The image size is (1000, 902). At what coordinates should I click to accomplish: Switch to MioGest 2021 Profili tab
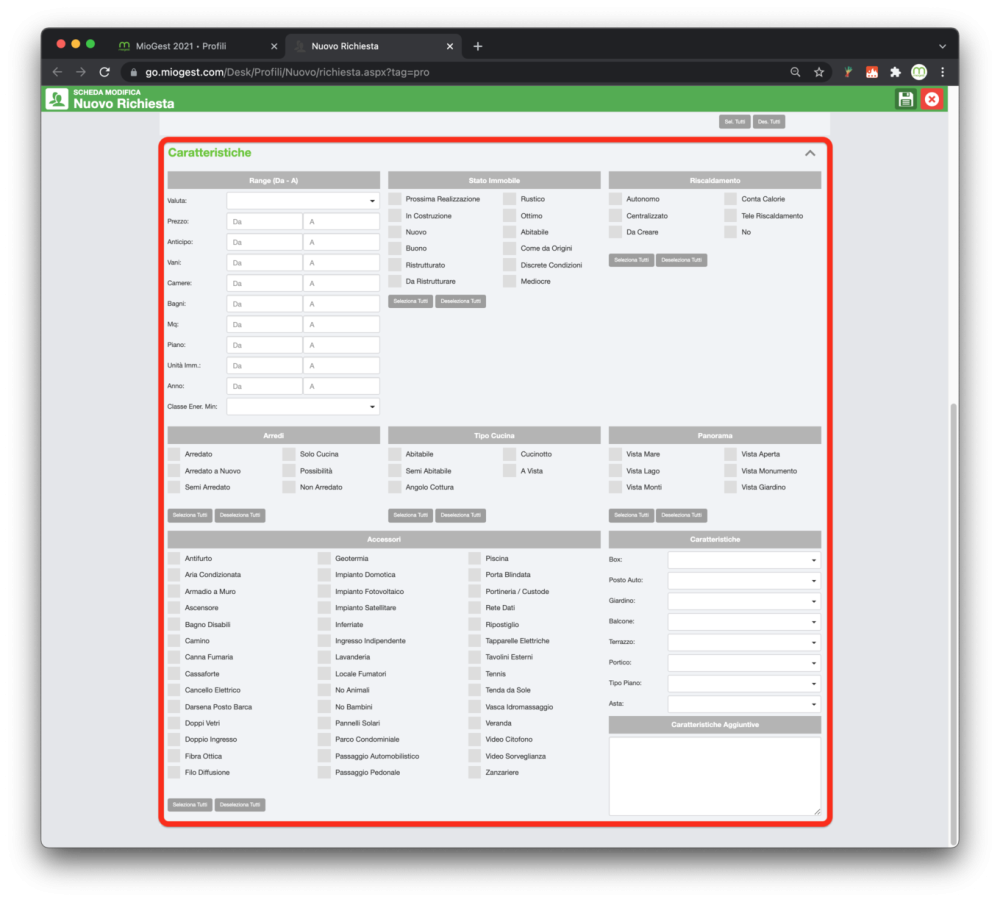(198, 46)
